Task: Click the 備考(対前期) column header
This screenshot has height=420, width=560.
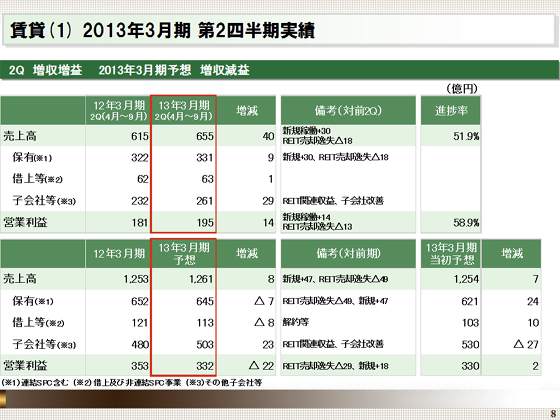Action: [x=348, y=254]
